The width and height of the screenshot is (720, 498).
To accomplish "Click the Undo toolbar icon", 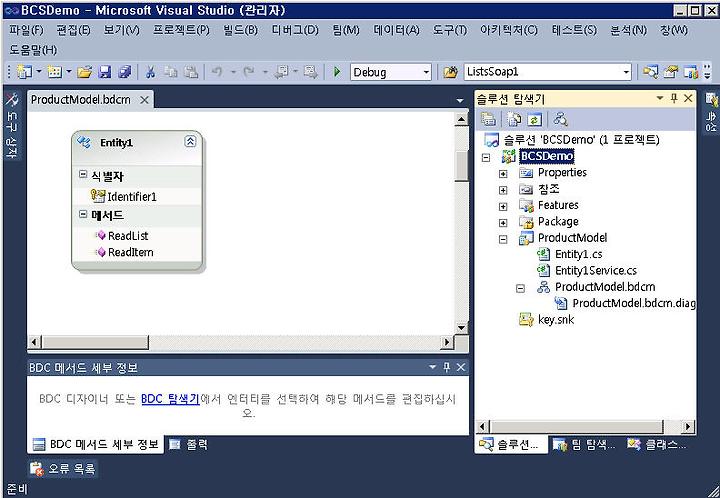I will pyautogui.click(x=217, y=72).
